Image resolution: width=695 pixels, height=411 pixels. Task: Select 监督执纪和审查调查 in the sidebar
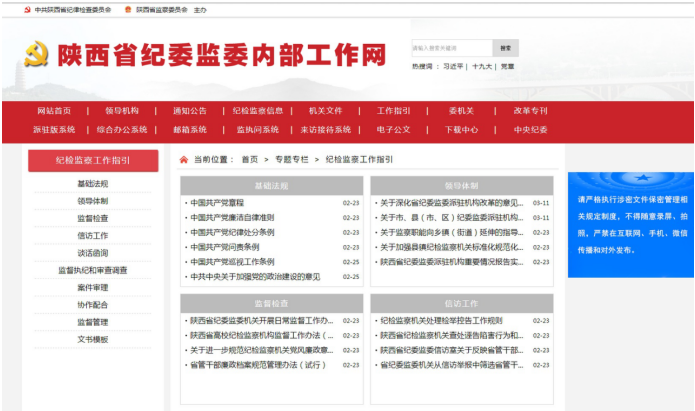click(x=93, y=270)
